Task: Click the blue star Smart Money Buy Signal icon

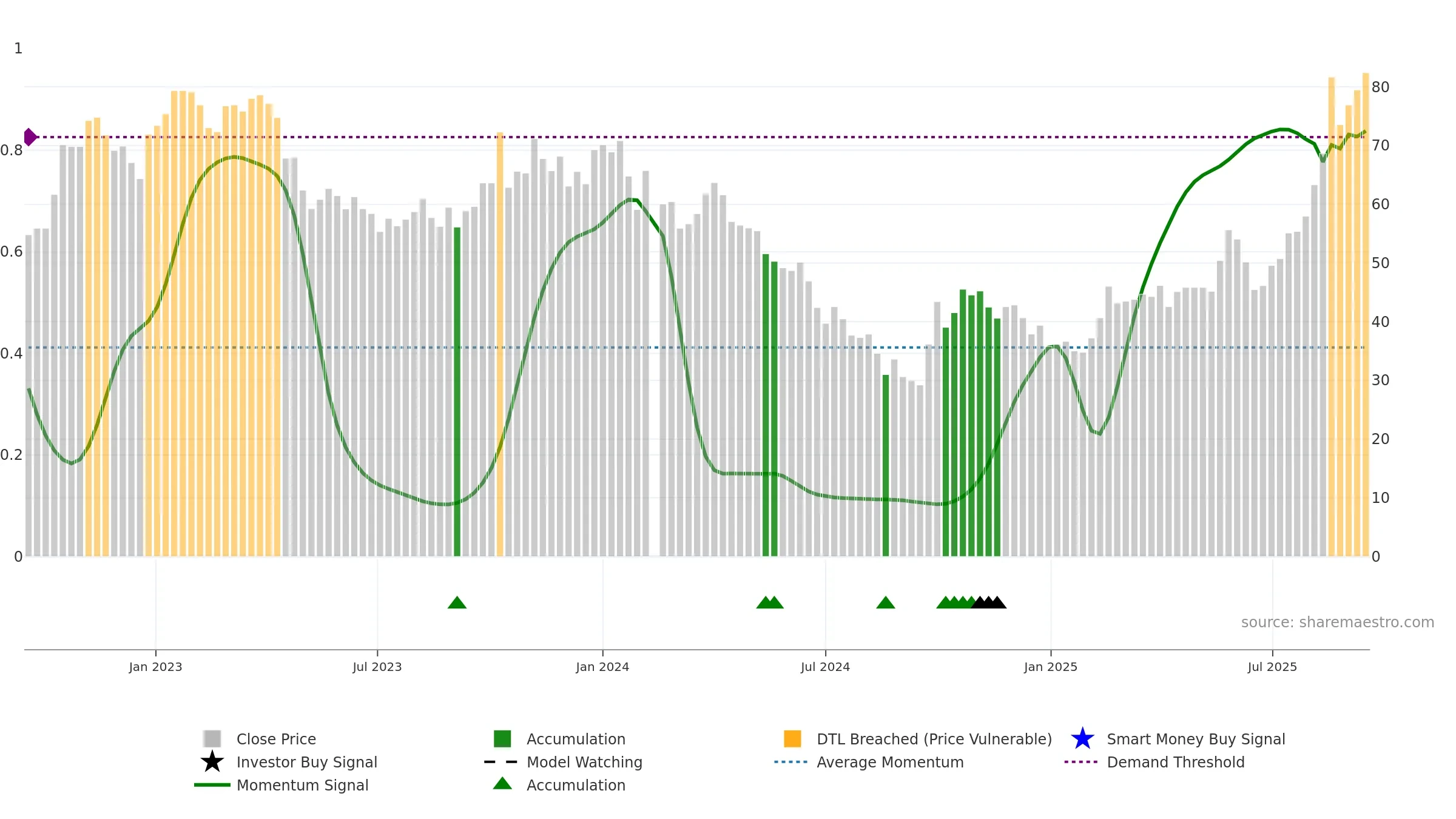Action: pyautogui.click(x=1082, y=738)
